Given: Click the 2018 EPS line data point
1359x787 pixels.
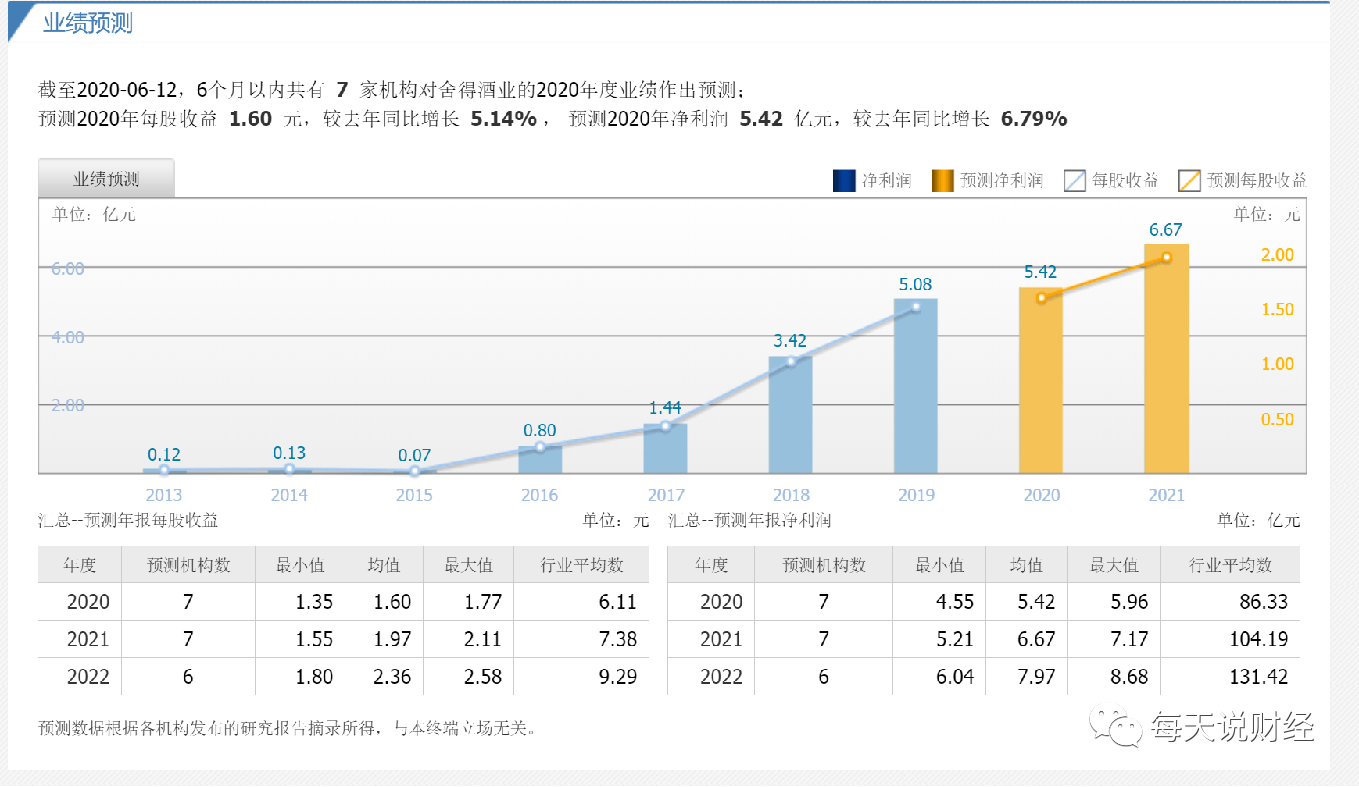Looking at the screenshot, I should pos(790,361).
